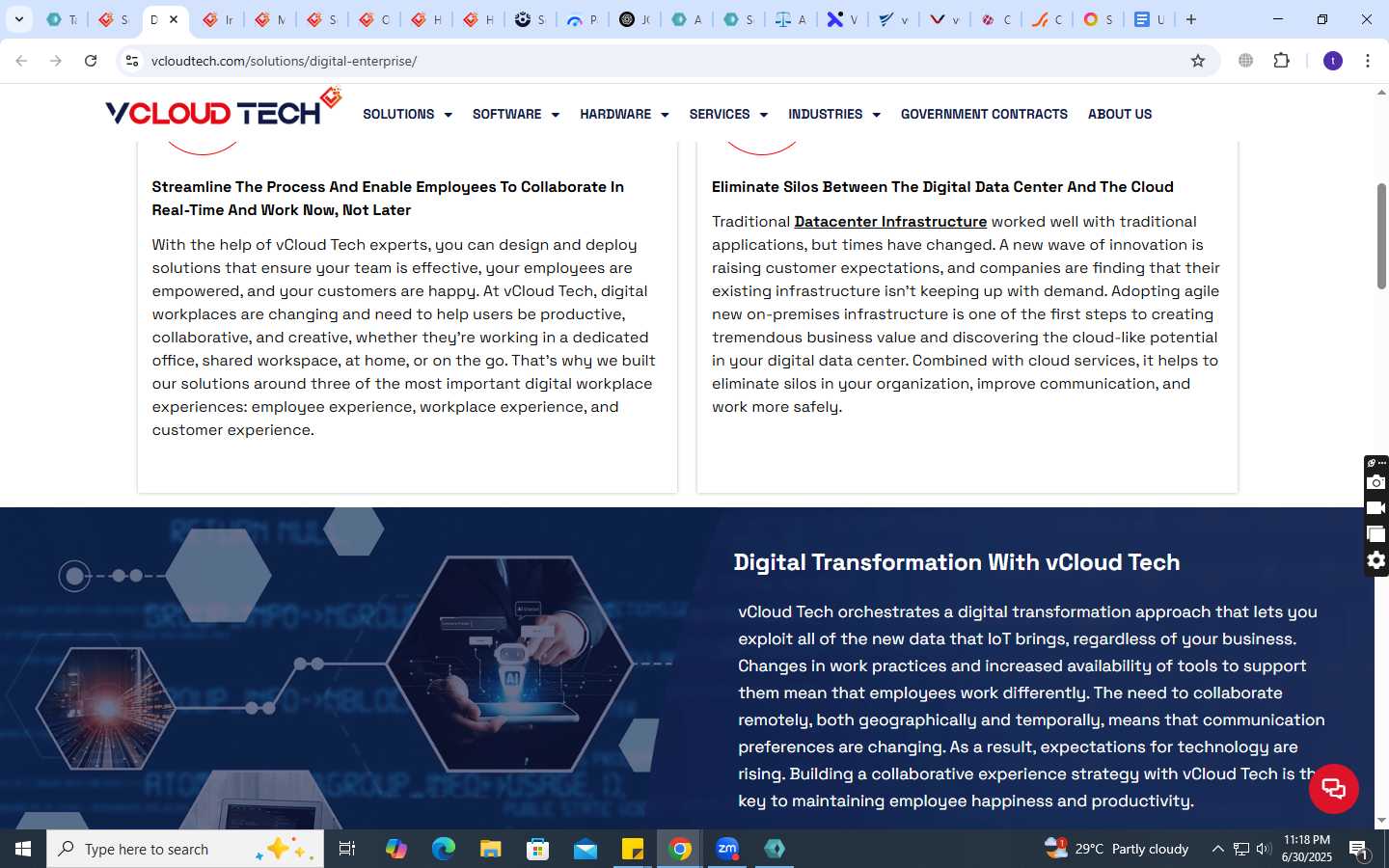Image resolution: width=1389 pixels, height=868 pixels.
Task: Switch to the tab with the balance scale icon
Action: [791, 19]
